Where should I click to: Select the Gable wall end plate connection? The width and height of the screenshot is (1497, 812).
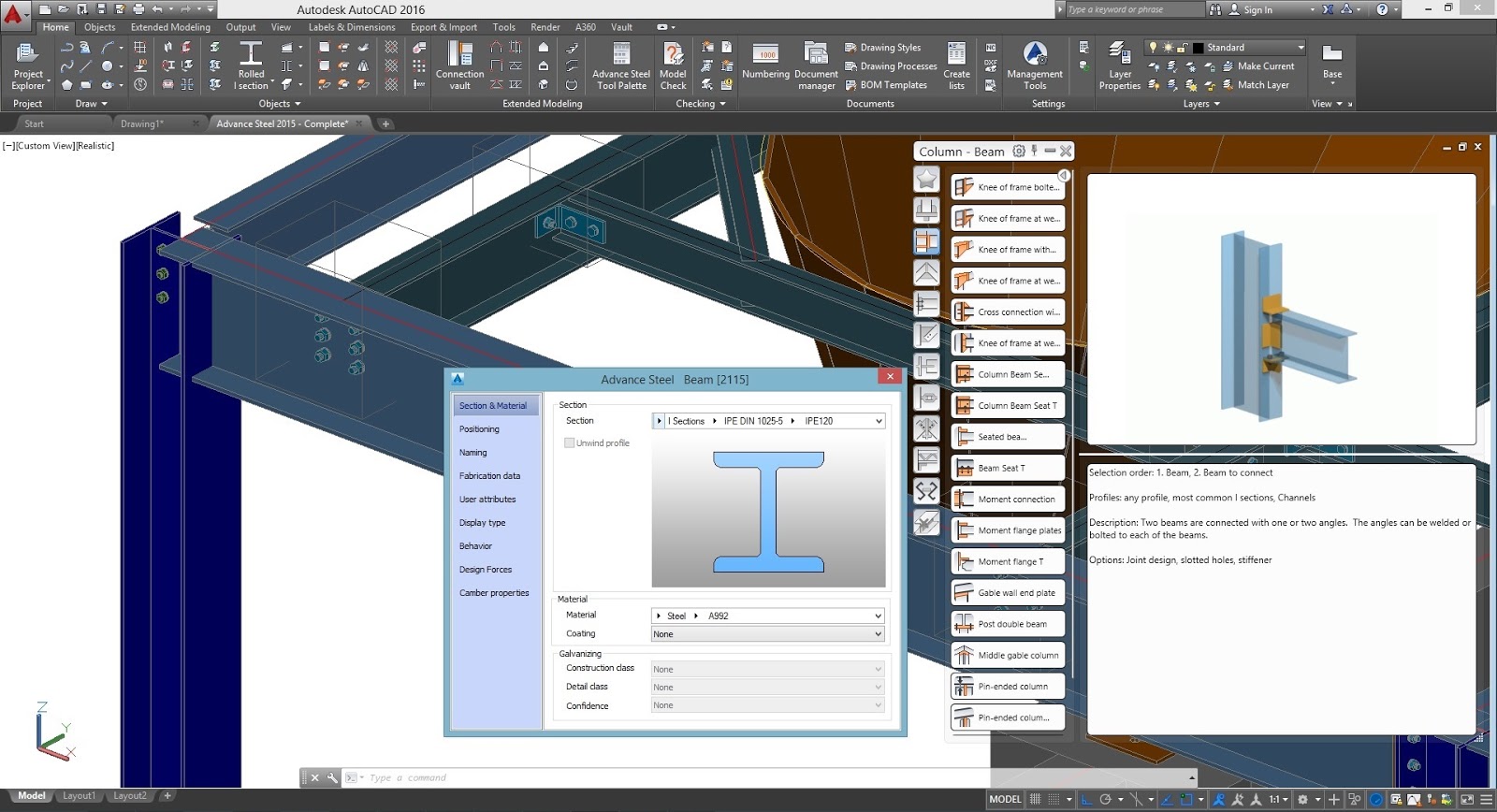click(1008, 592)
